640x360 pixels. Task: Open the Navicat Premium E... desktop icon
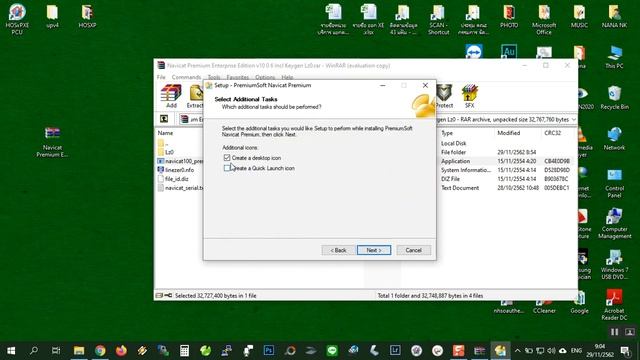(52, 142)
